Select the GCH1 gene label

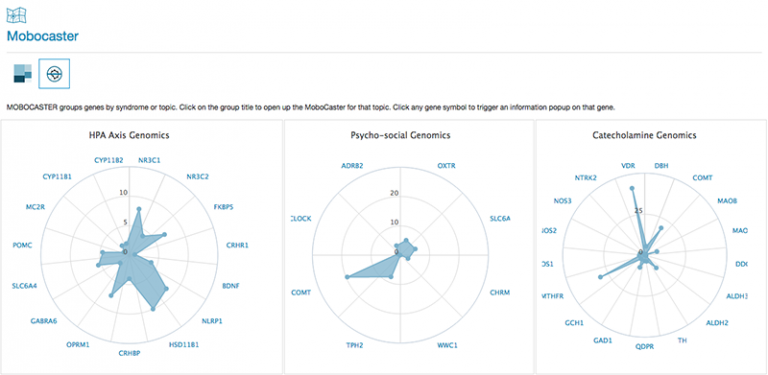(574, 323)
